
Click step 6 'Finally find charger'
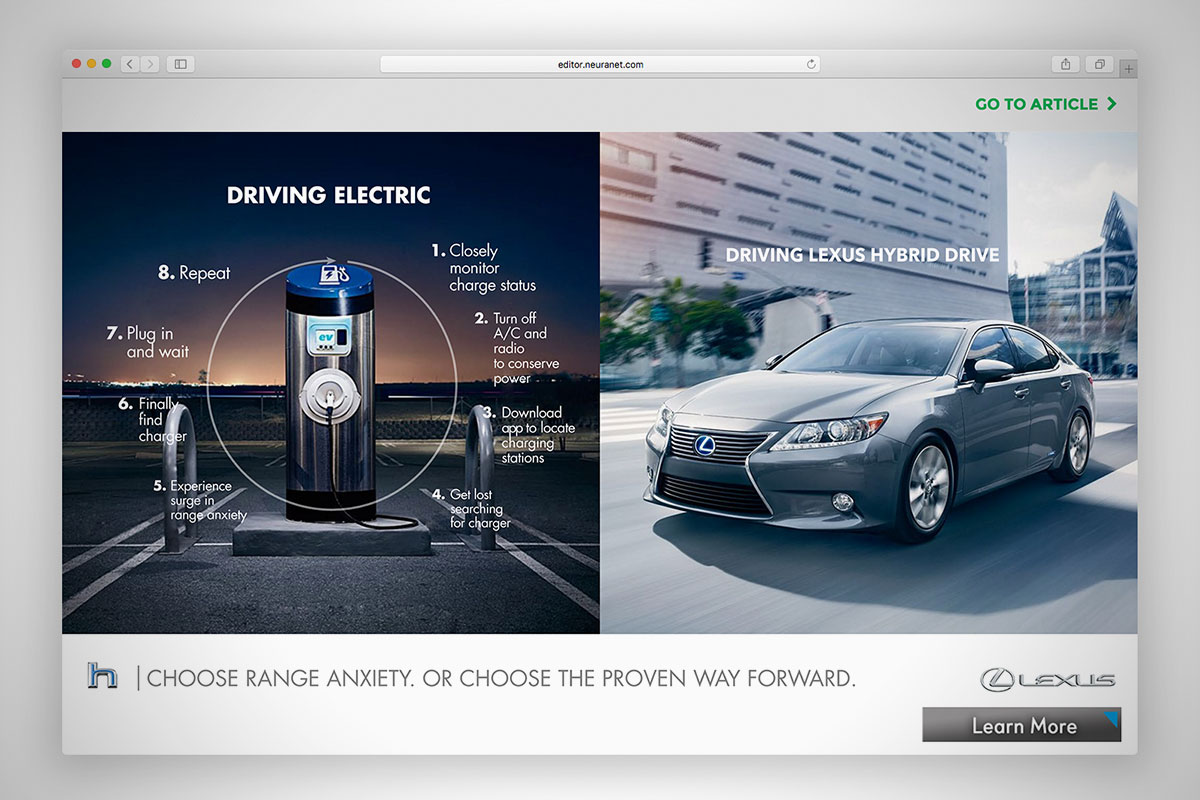pyautogui.click(x=152, y=419)
